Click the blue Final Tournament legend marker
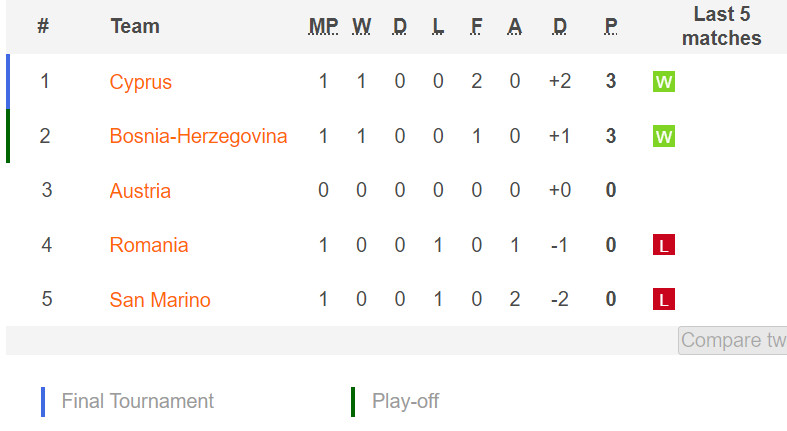The height and width of the screenshot is (431, 787). click(43, 402)
